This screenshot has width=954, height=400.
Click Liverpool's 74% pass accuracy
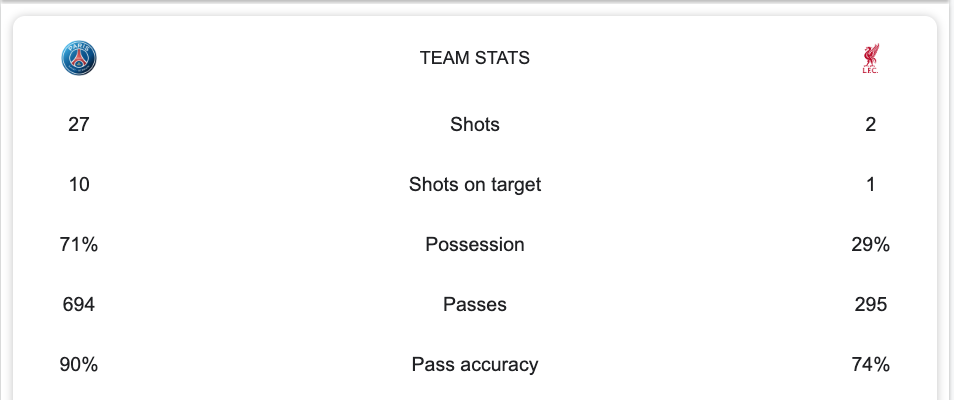[870, 365]
